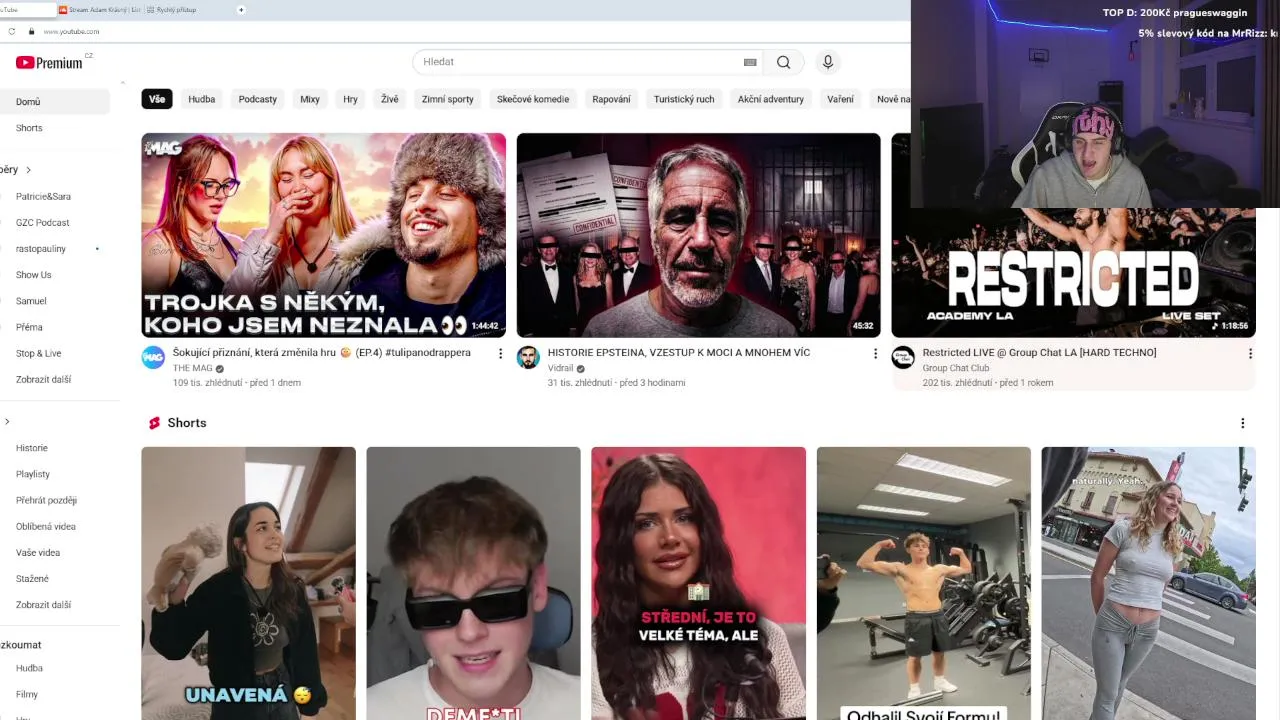Screen dimensions: 1280x720
Task: Open Show Us subscription
Action: (34, 275)
